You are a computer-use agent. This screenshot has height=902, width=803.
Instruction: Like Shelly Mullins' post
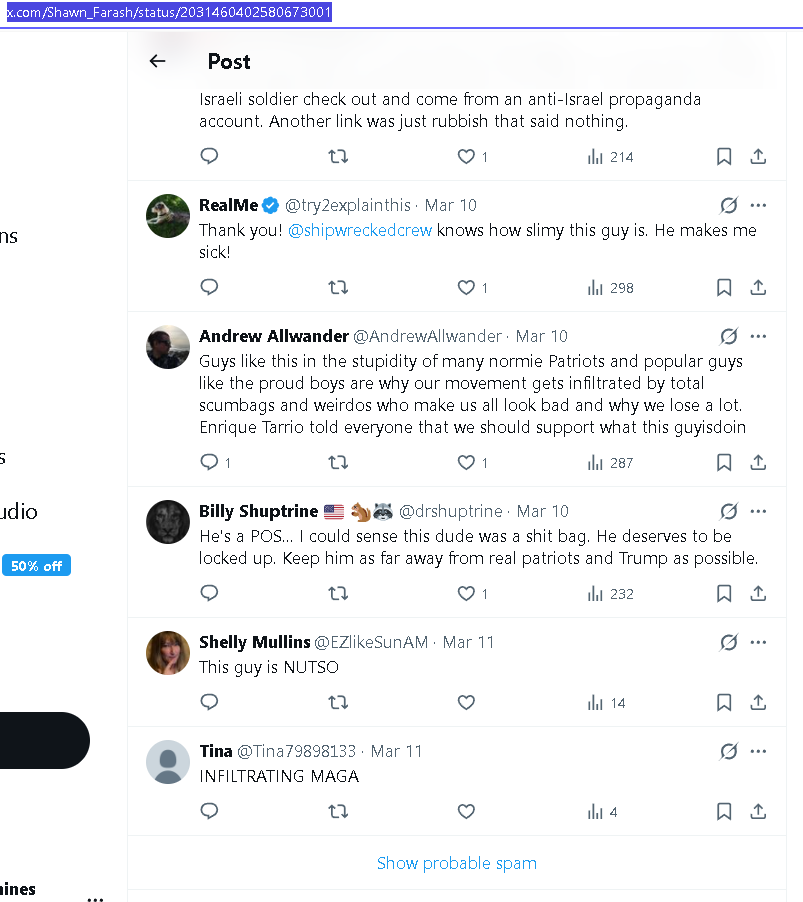tap(466, 703)
